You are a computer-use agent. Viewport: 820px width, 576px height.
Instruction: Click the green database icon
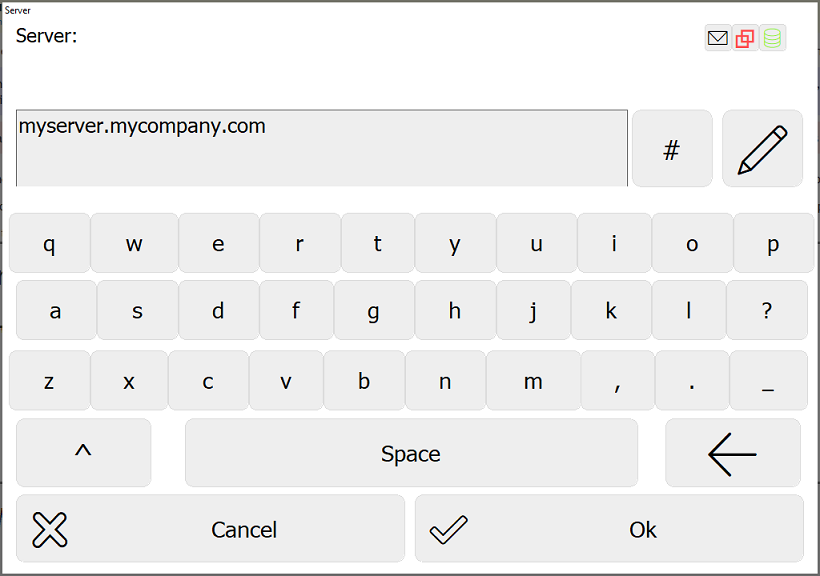[772, 38]
